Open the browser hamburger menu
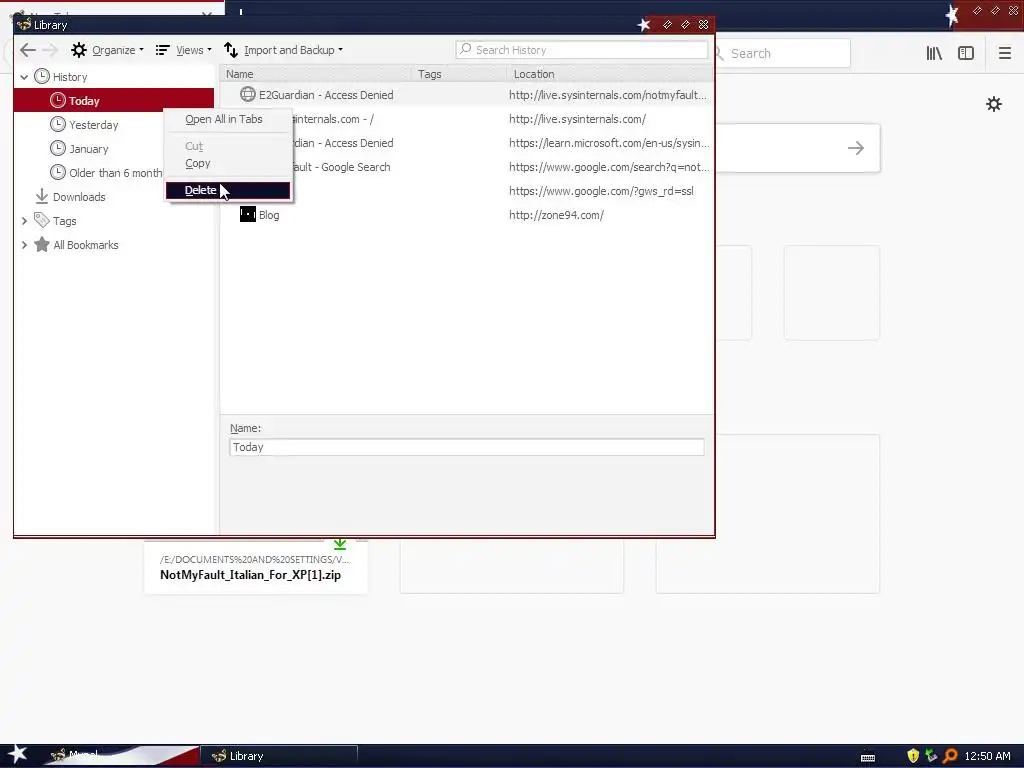Screen dimensions: 1024x768 click(1005, 54)
